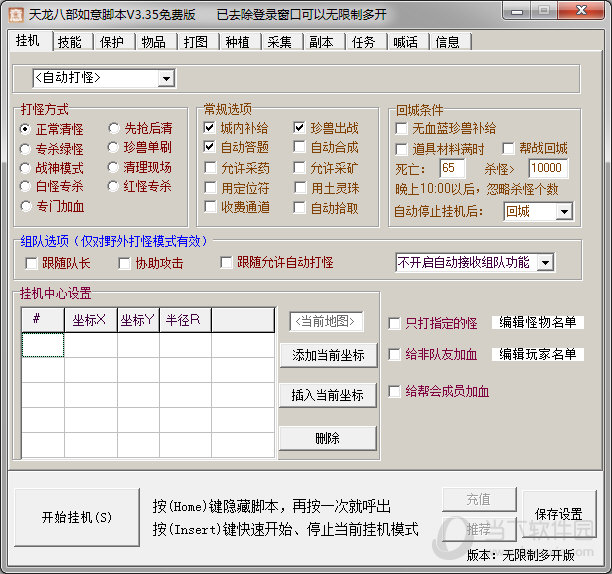The height and width of the screenshot is (574, 612).
Task: Open the 喊话 tab
Action: tap(408, 42)
